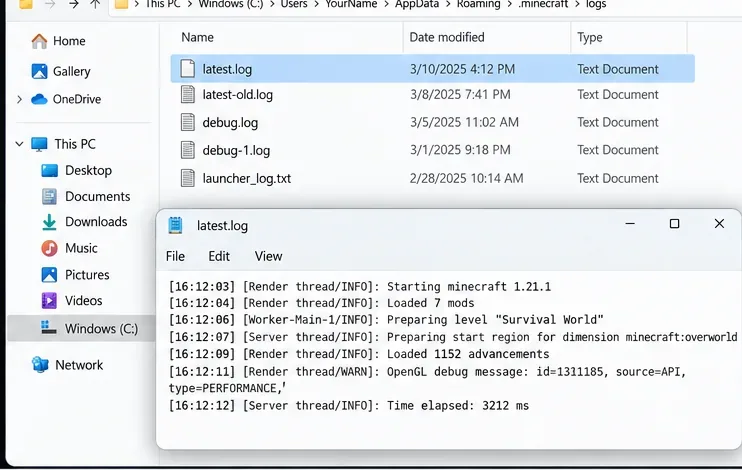742x470 pixels.
Task: Select the launcher_log.txt file name
Action: 247,178
